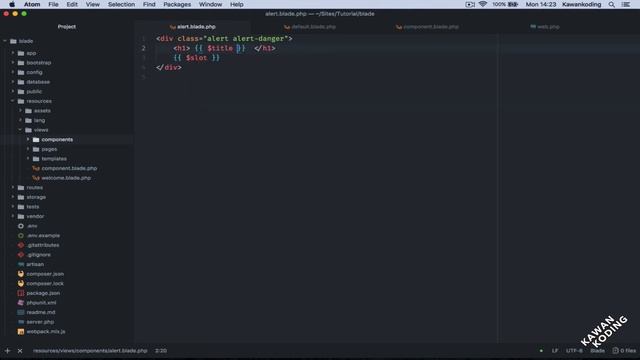Click the composer.json file icon

pyautogui.click(x=21, y=274)
